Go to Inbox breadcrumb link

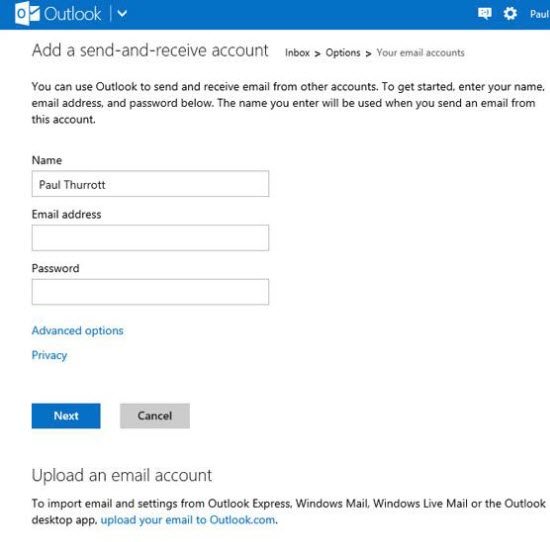pyautogui.click(x=297, y=53)
